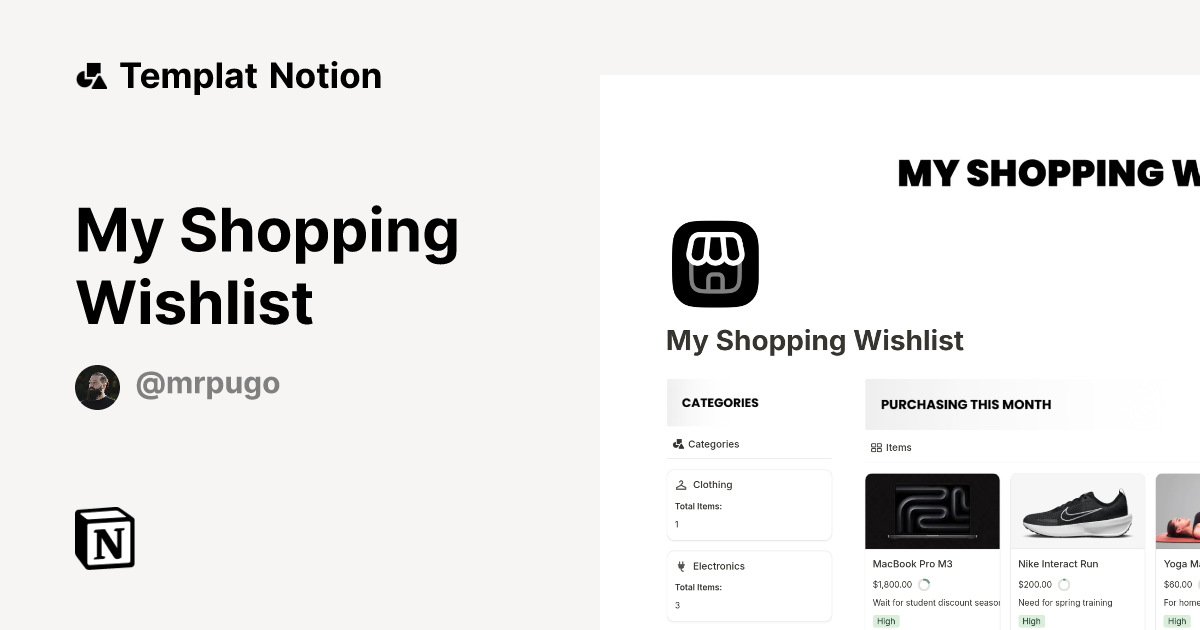Viewport: 1200px width, 630px height.
Task: Click the Templat Notion logo icon
Action: (x=93, y=75)
